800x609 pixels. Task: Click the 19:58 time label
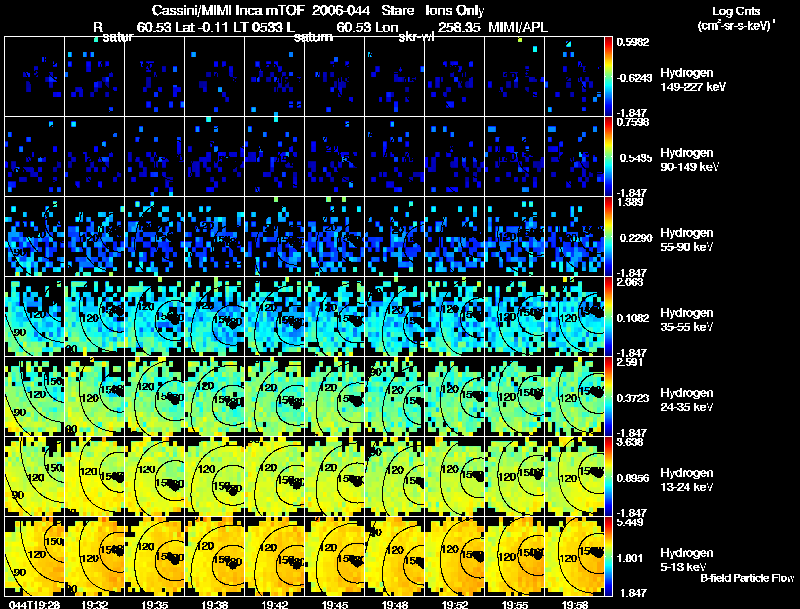point(574,604)
